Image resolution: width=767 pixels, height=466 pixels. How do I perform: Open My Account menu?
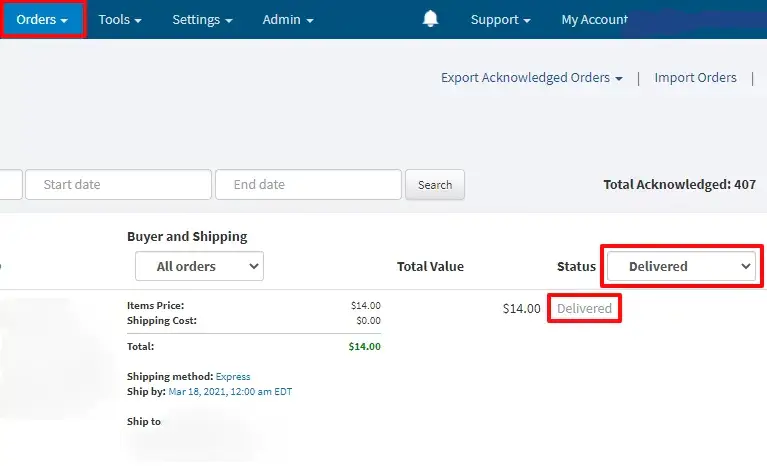(x=595, y=19)
